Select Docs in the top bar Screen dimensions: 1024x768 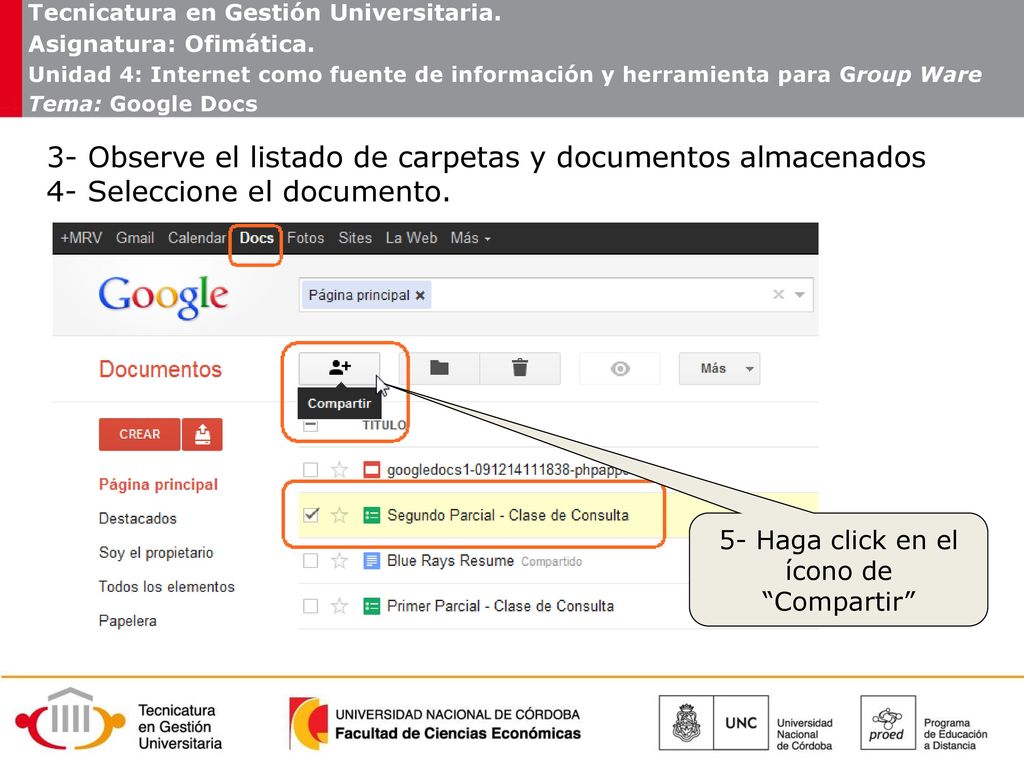click(257, 238)
